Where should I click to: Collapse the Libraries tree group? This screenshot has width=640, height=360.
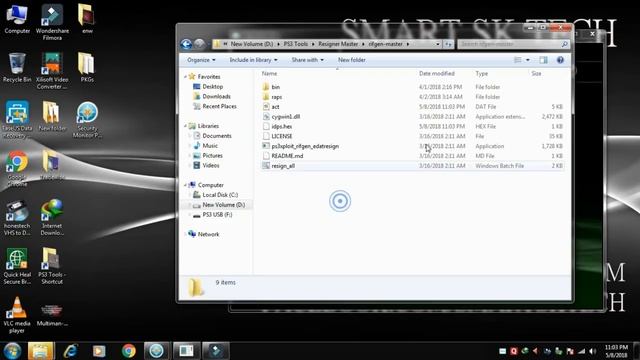185,126
